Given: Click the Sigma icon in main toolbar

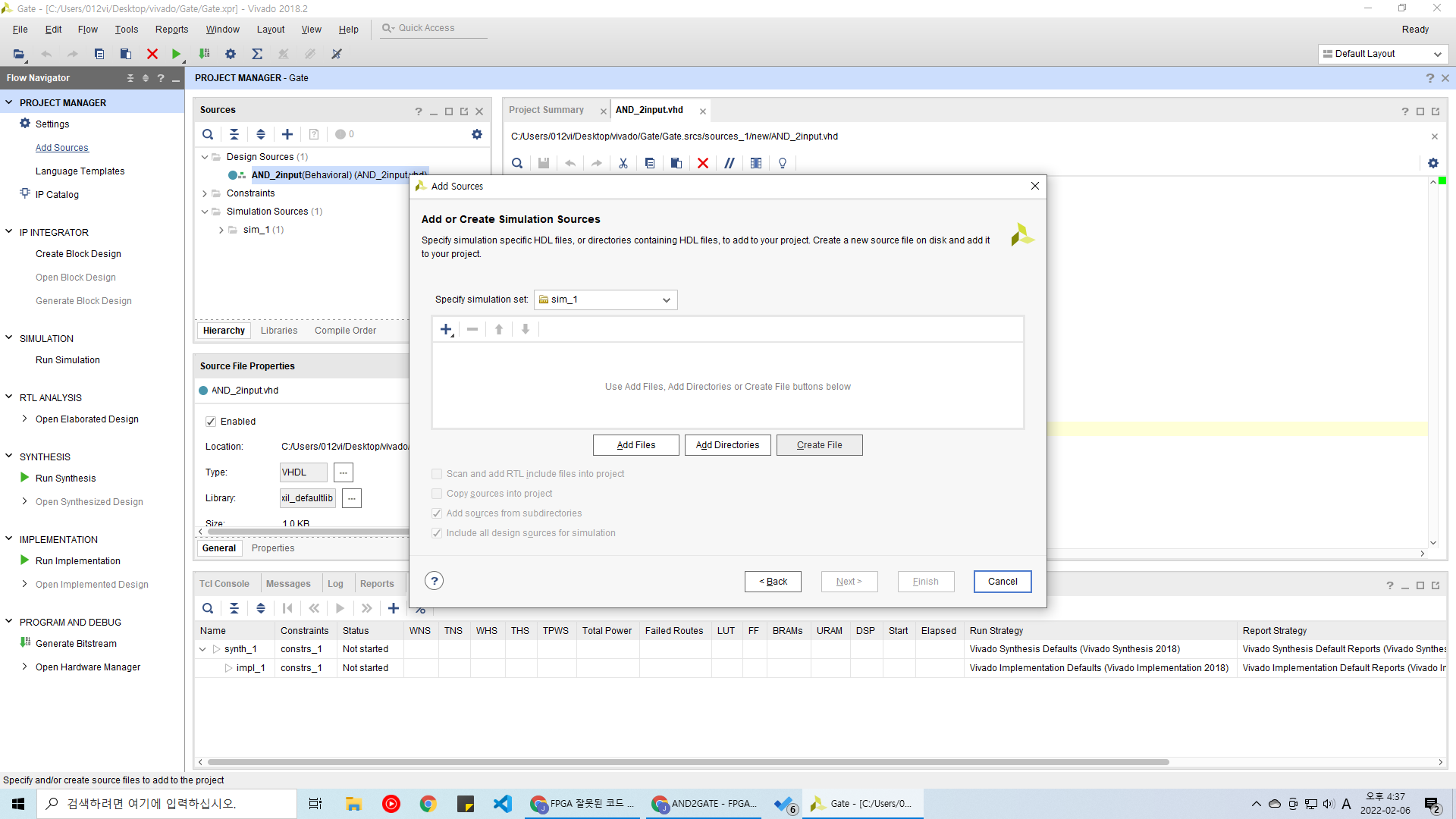Looking at the screenshot, I should coord(257,54).
